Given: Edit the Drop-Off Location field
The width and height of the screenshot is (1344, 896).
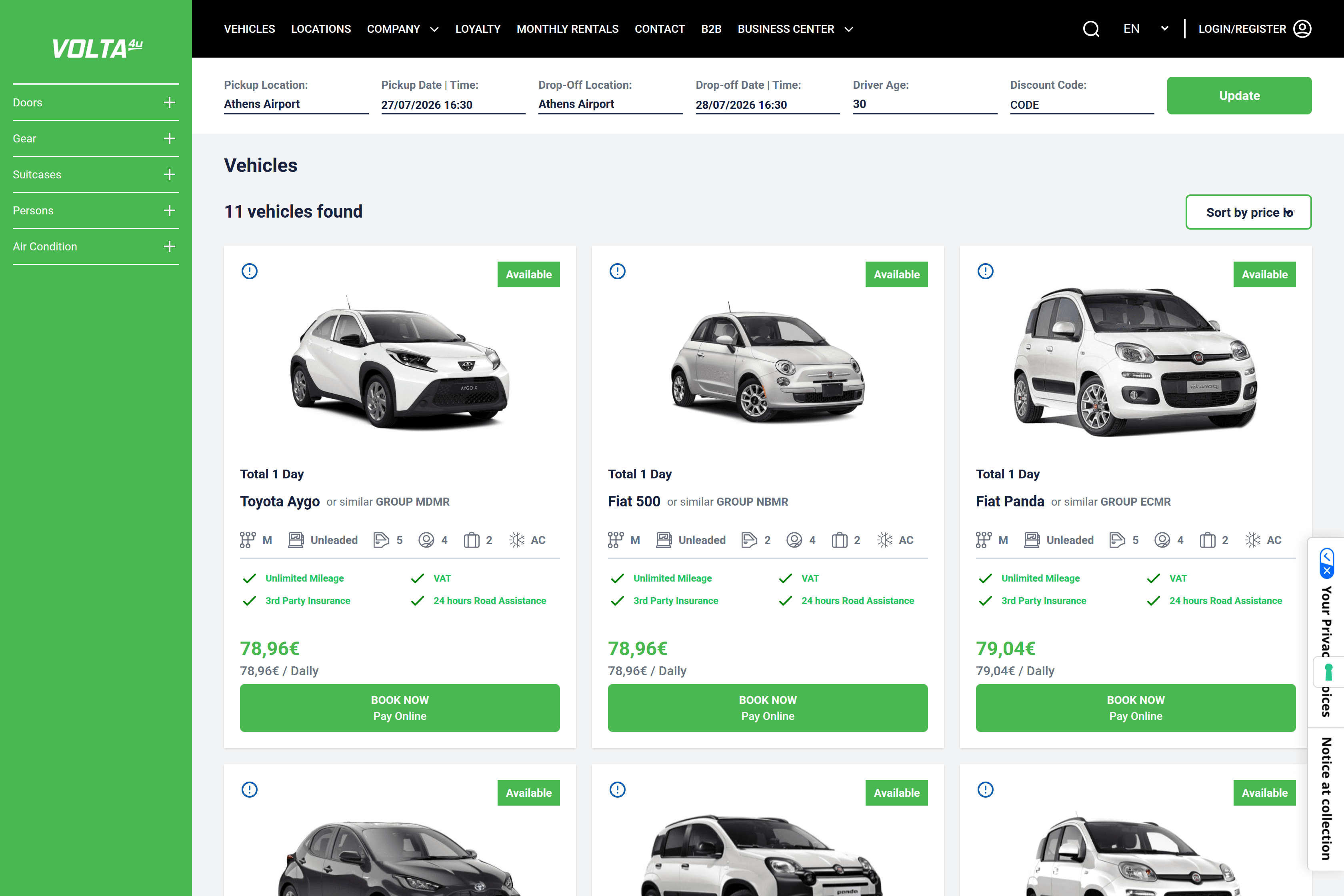Looking at the screenshot, I should (x=610, y=104).
